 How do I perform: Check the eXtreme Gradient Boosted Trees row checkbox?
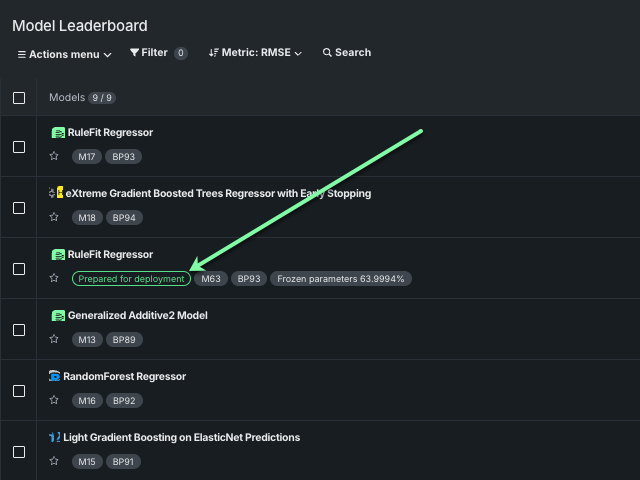pyautogui.click(x=19, y=208)
